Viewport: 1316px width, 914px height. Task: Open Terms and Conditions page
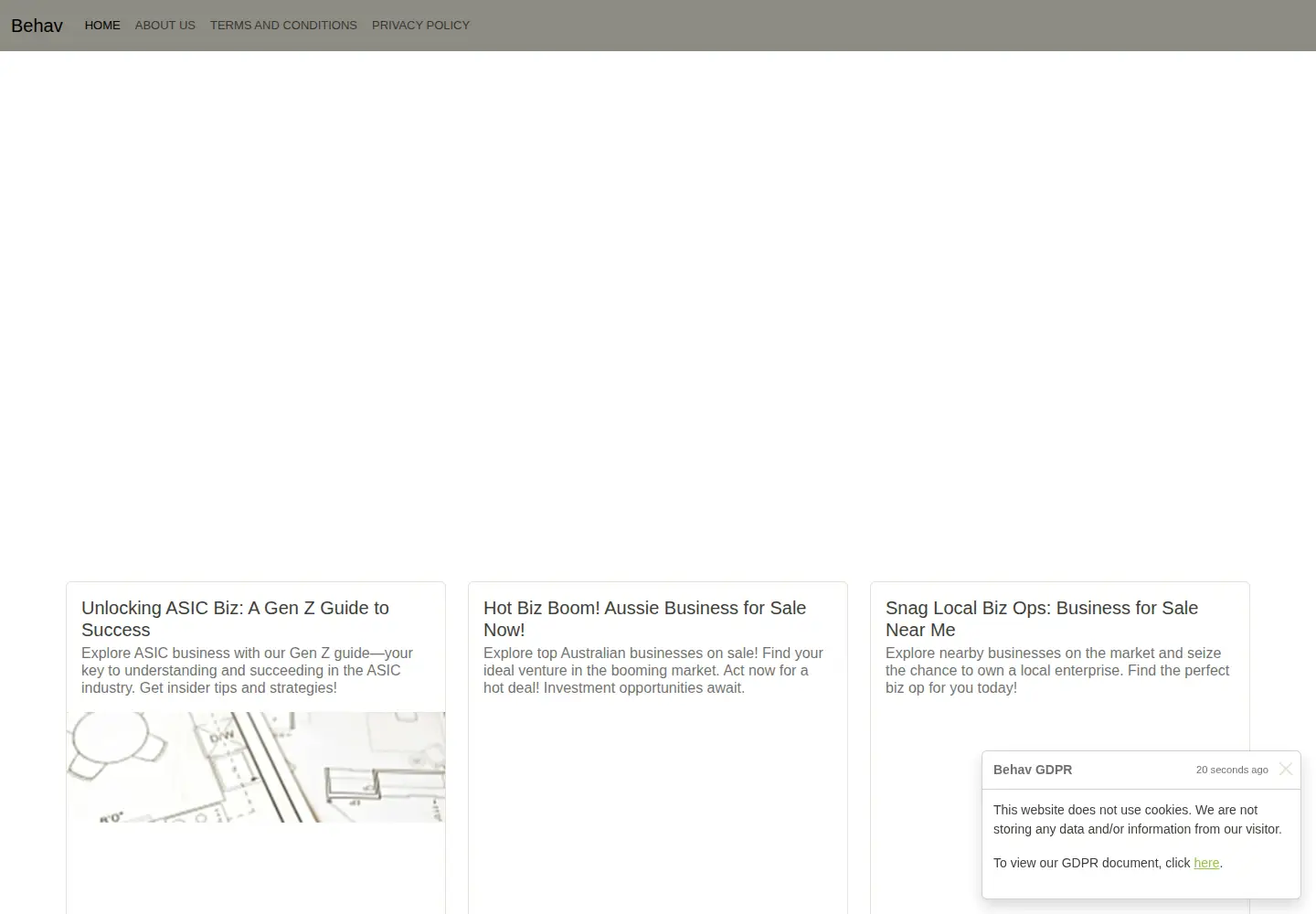pos(283,26)
